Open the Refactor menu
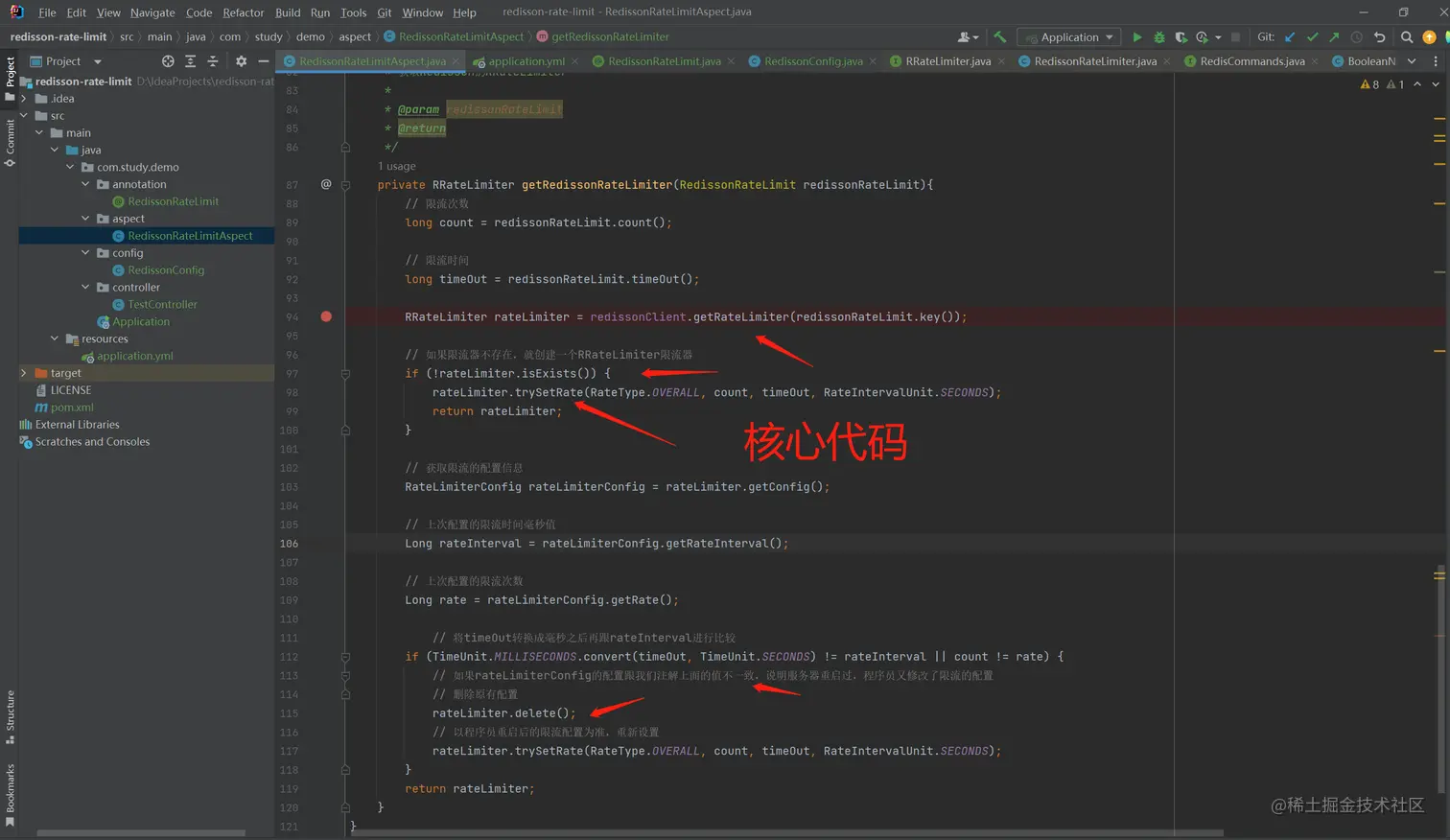The image size is (1450, 840). pyautogui.click(x=244, y=12)
